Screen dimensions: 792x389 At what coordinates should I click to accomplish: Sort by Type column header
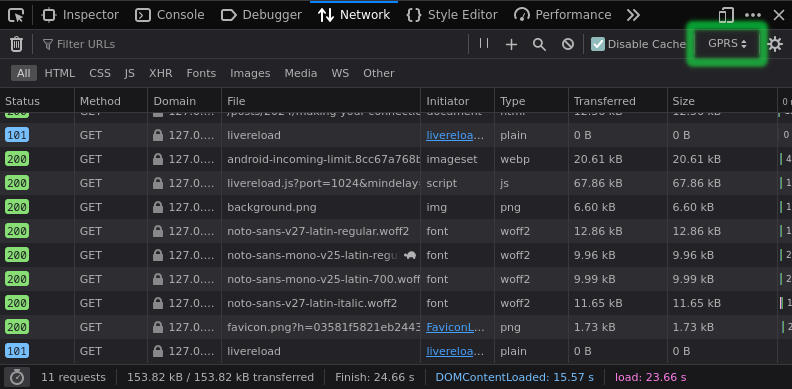pyautogui.click(x=531, y=101)
